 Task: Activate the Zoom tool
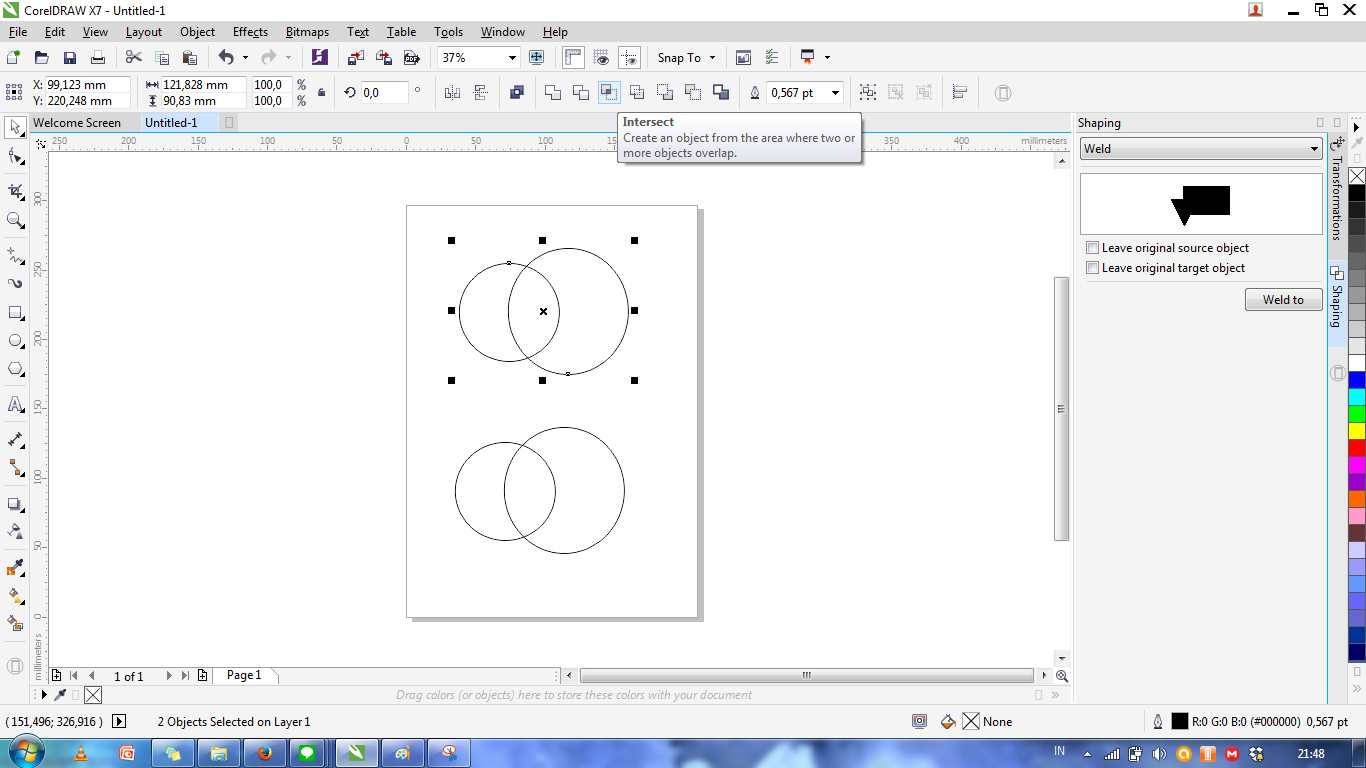[13, 222]
